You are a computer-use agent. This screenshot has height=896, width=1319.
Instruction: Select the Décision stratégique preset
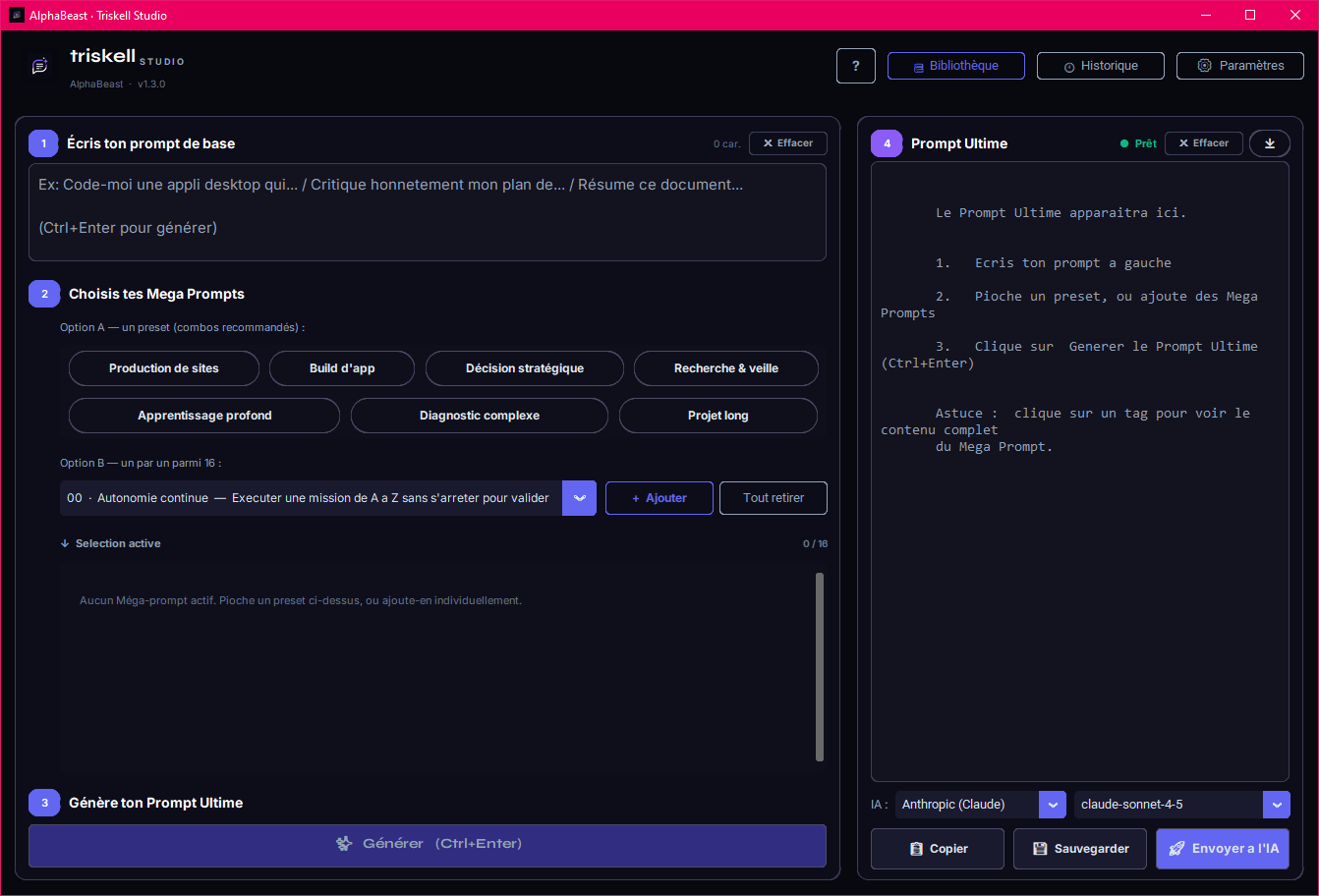pos(525,368)
